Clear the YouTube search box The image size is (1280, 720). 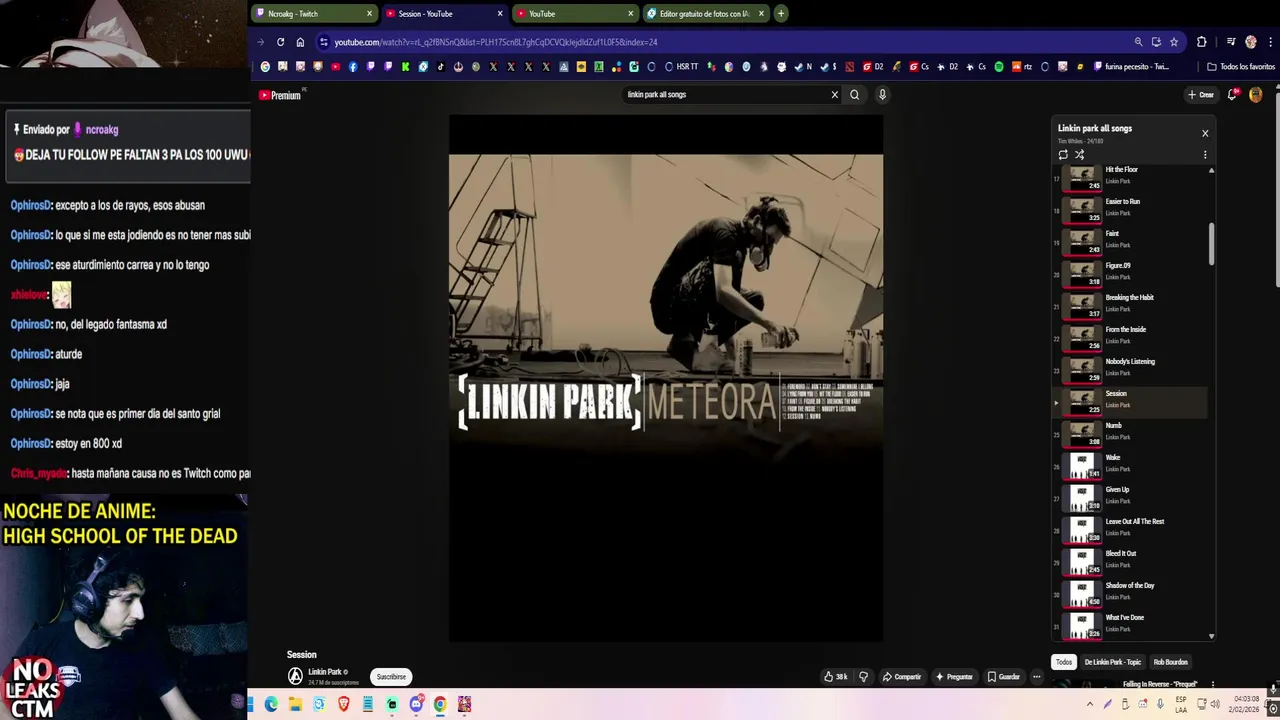pos(834,95)
